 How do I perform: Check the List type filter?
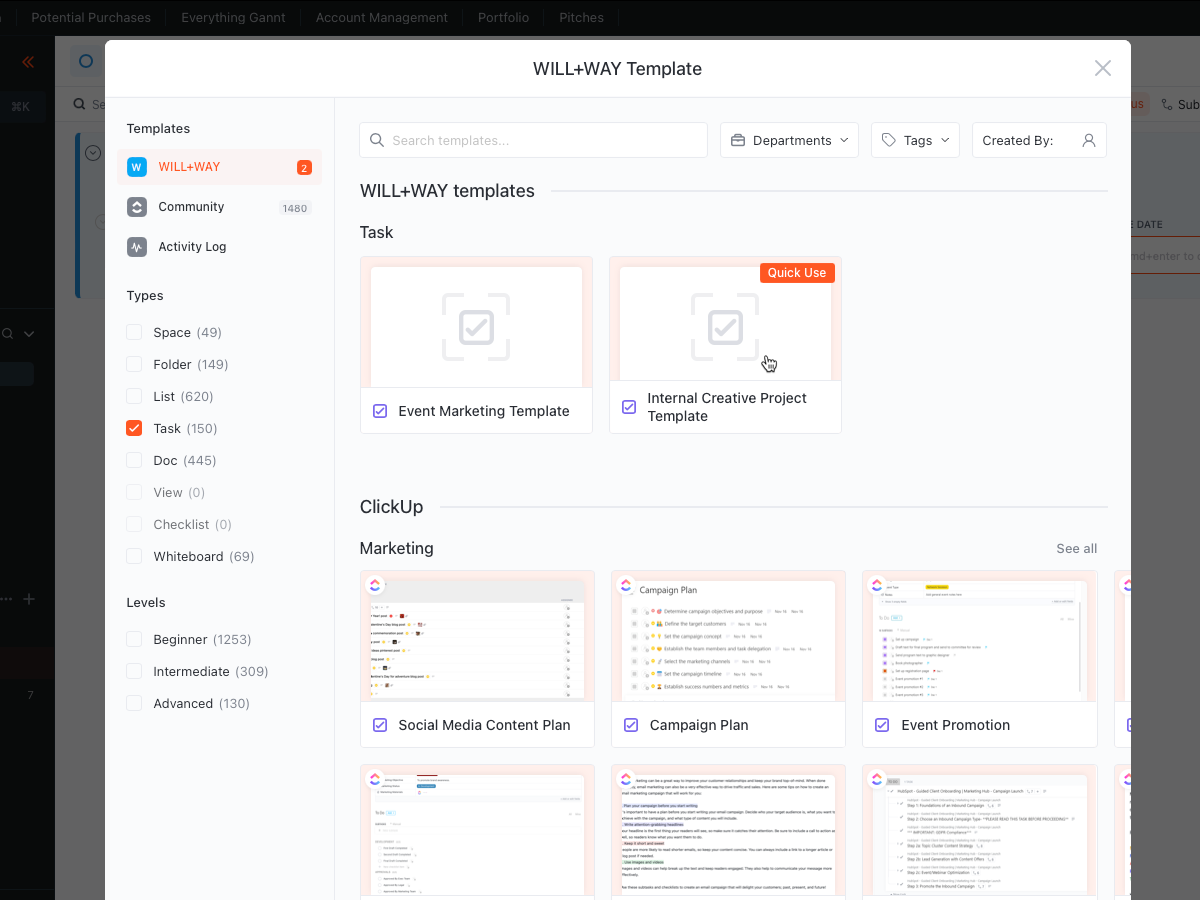click(x=134, y=396)
